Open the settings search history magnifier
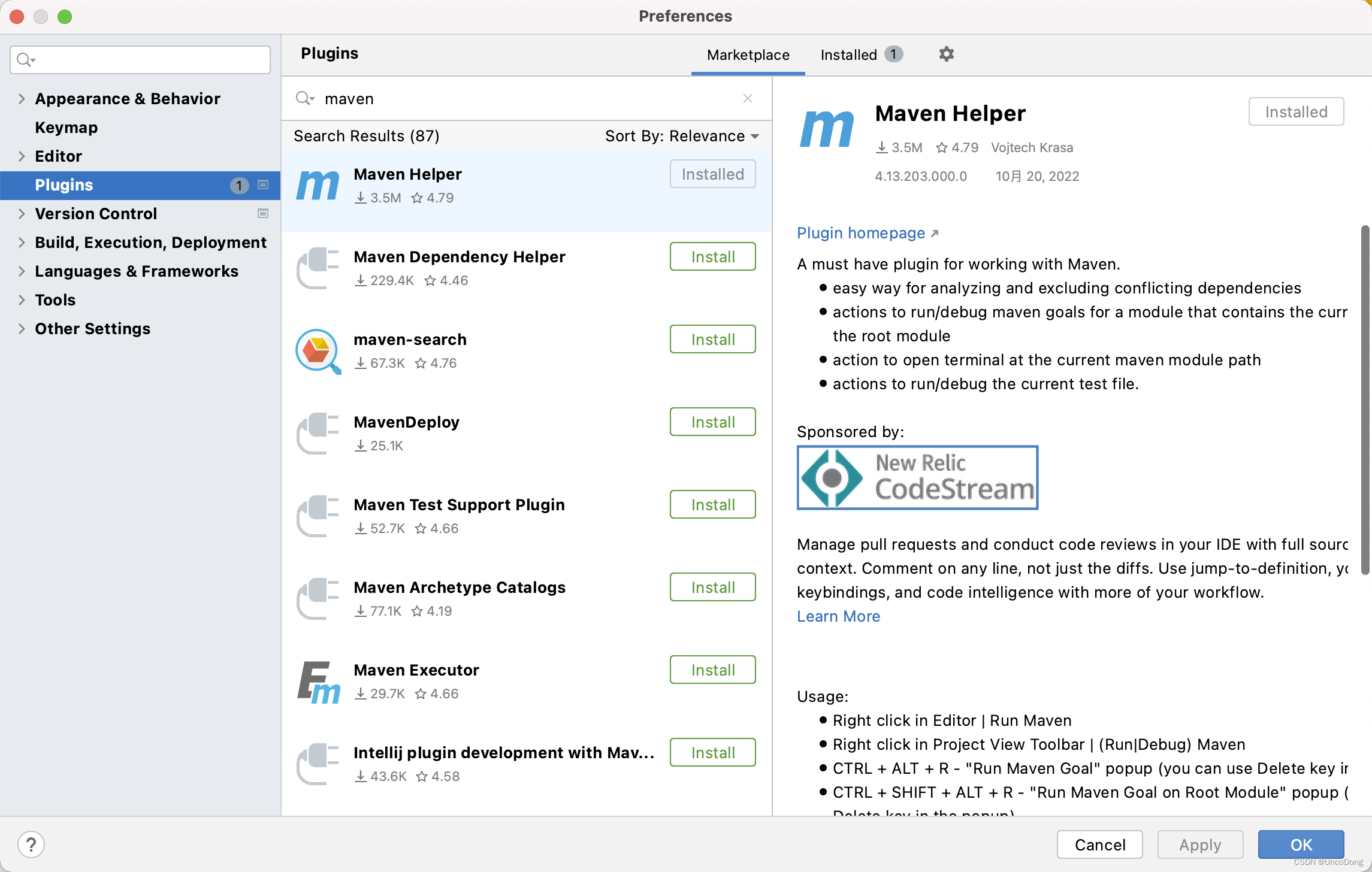Viewport: 1372px width, 872px height. (x=26, y=60)
